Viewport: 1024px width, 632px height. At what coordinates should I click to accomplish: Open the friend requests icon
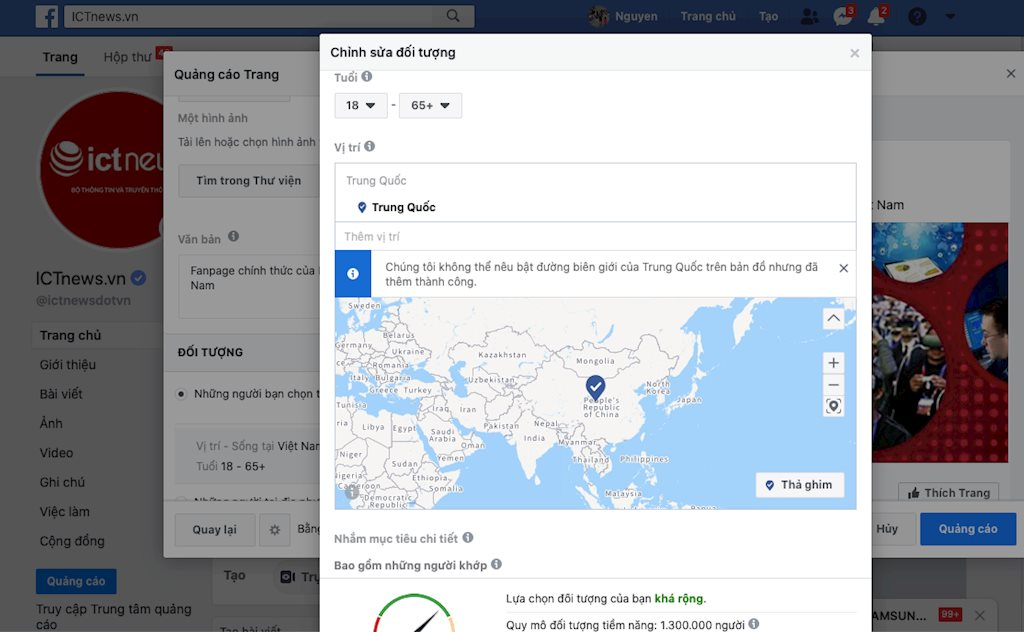pyautogui.click(x=810, y=16)
